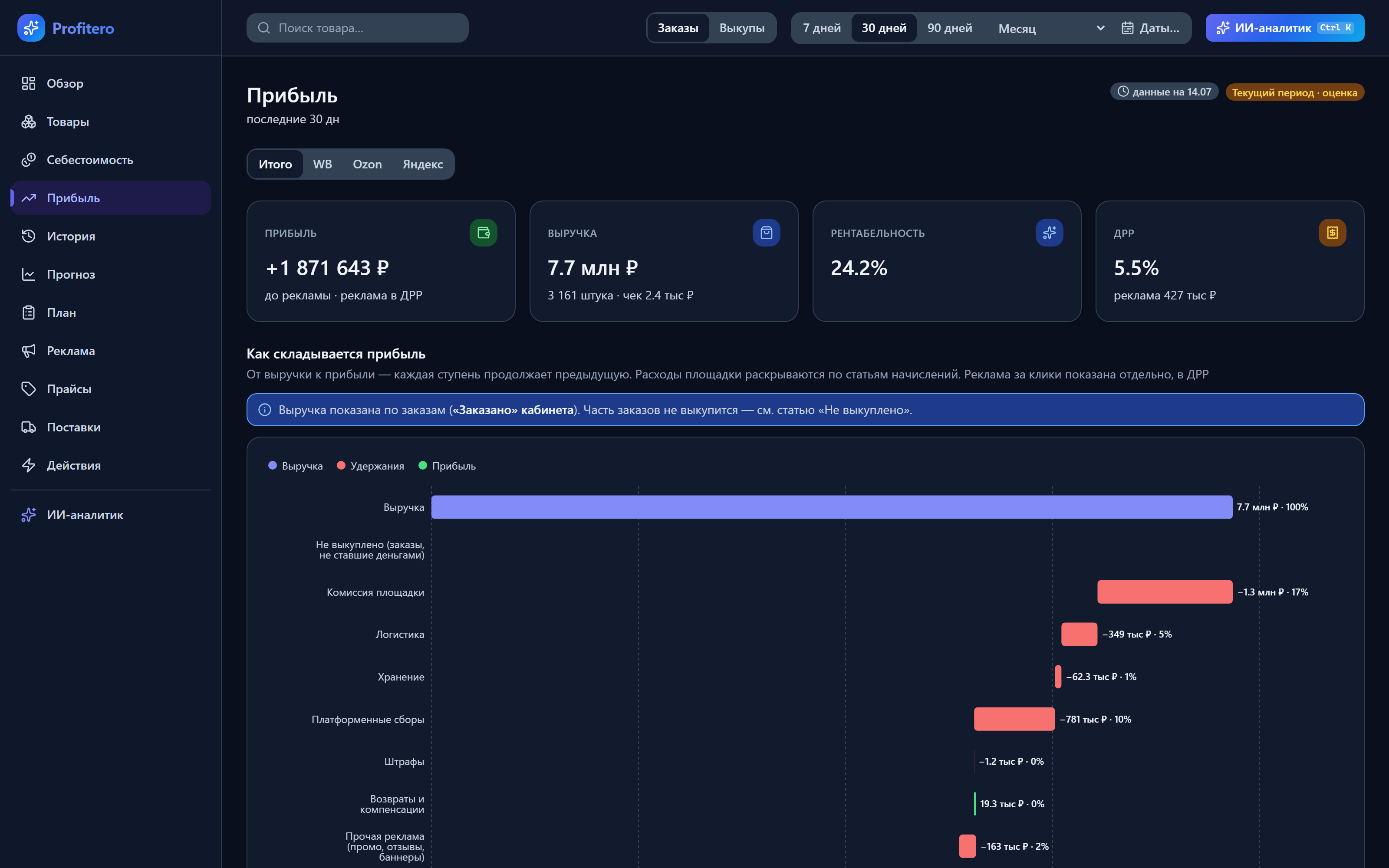Image resolution: width=1389 pixels, height=868 pixels.
Task: Click the Profitero logo icon
Action: 31,27
